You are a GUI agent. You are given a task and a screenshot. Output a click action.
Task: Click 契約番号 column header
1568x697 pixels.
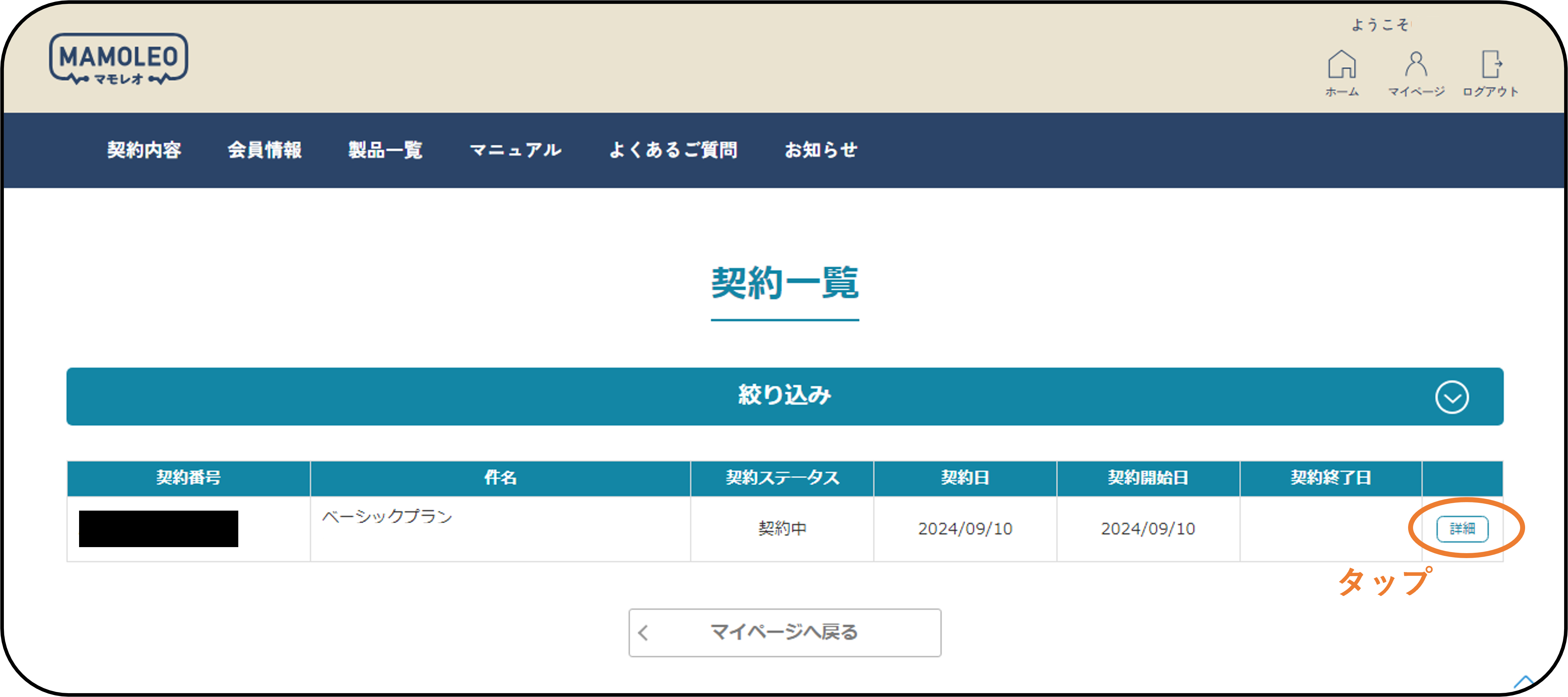tap(189, 478)
